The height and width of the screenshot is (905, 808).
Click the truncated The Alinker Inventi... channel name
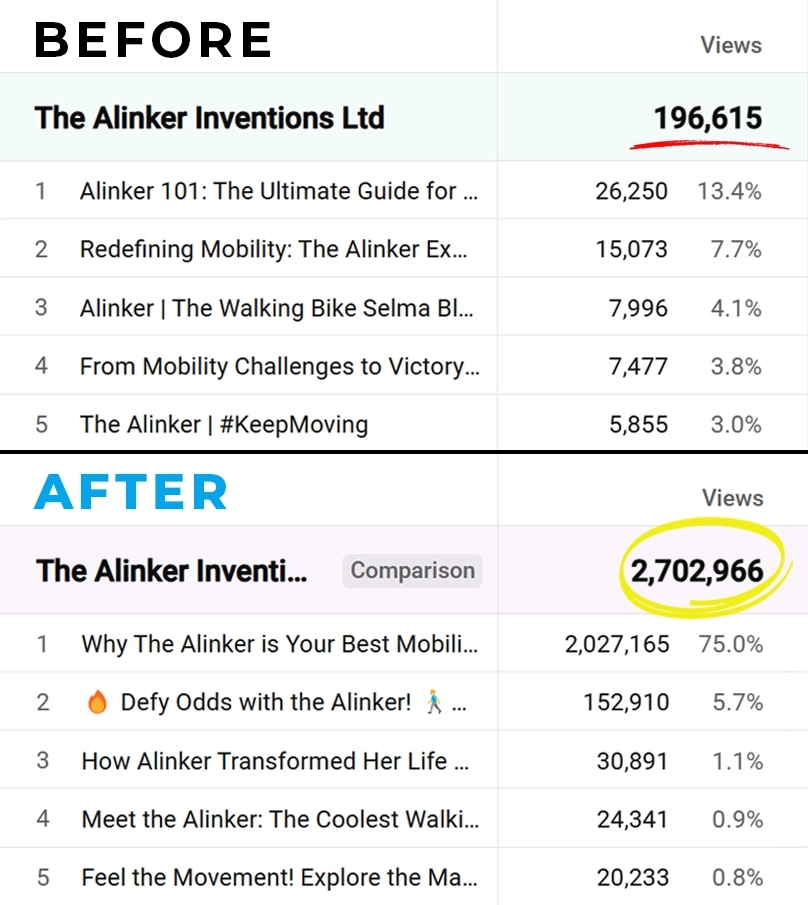pos(171,571)
